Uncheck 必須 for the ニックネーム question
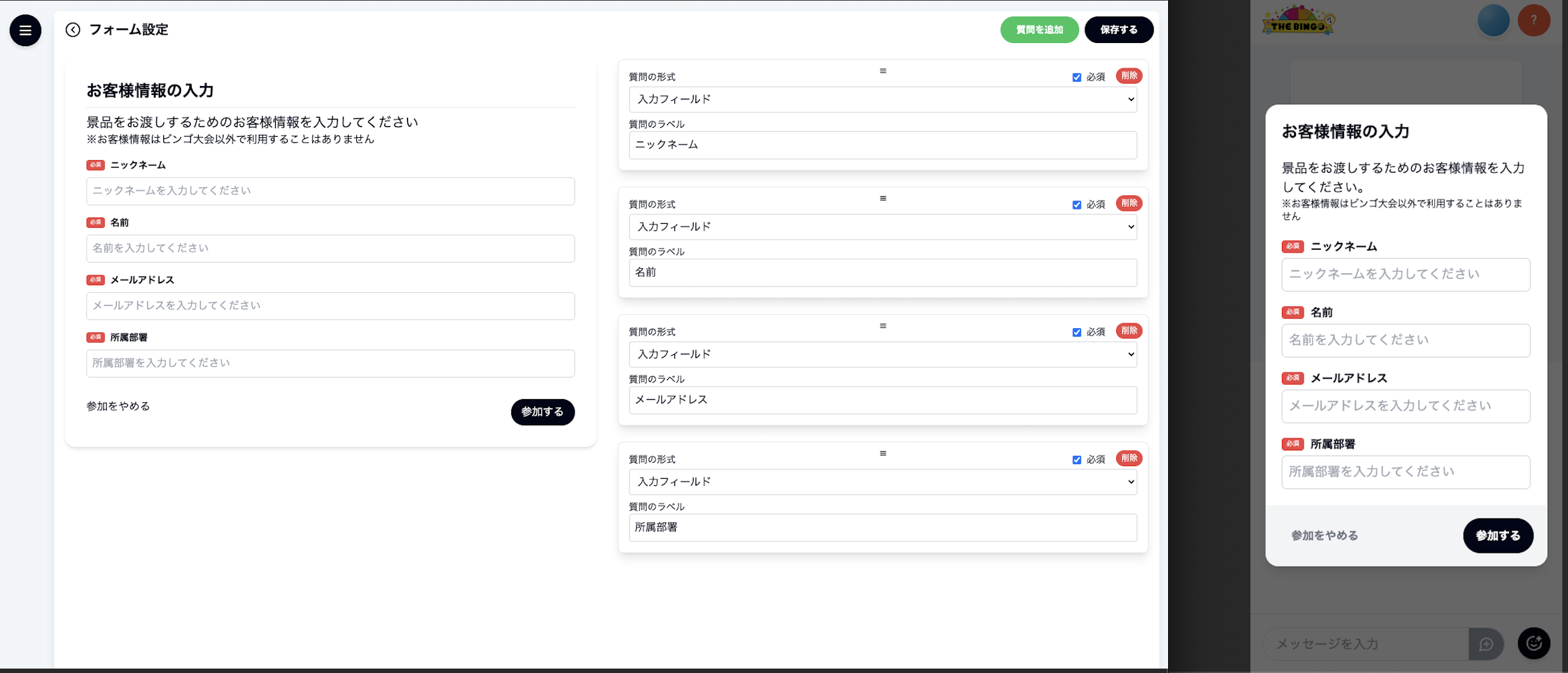Image resolution: width=1568 pixels, height=673 pixels. 1076,78
